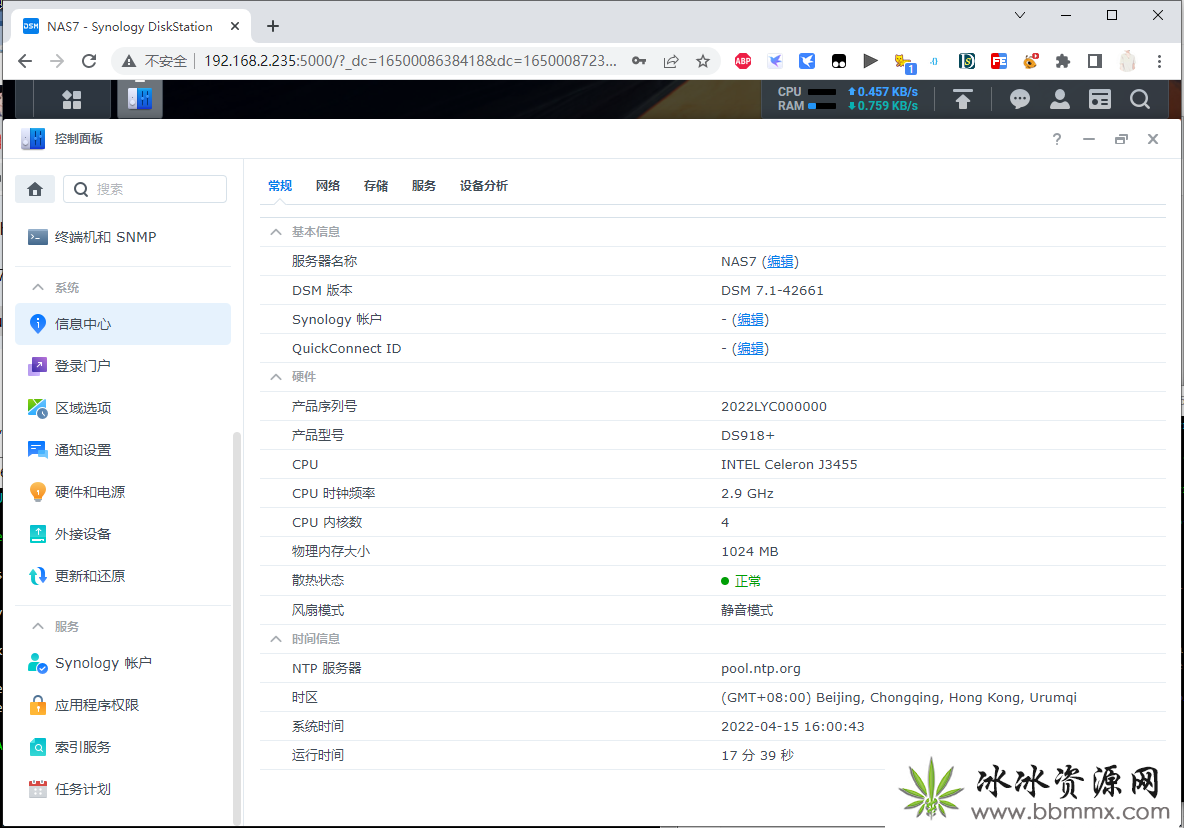Open Login Portal (登录门户) settings
Viewport: 1184px width, 828px height.
(123, 366)
